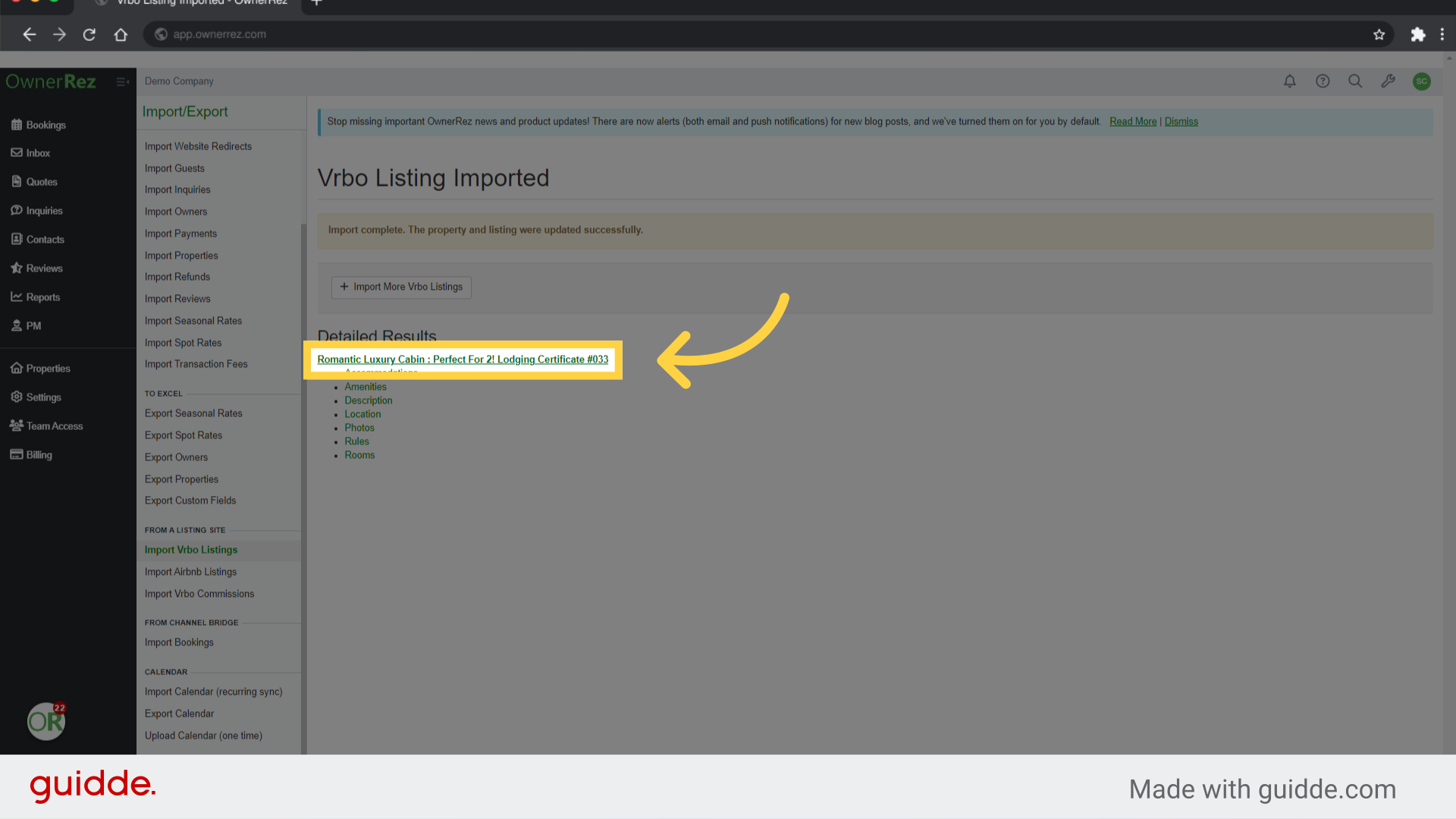
Task: Open the notifications bell icon
Action: coord(1289,81)
